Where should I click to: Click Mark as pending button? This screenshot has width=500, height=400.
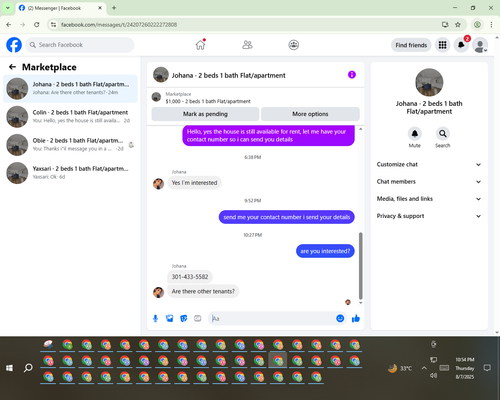point(205,114)
